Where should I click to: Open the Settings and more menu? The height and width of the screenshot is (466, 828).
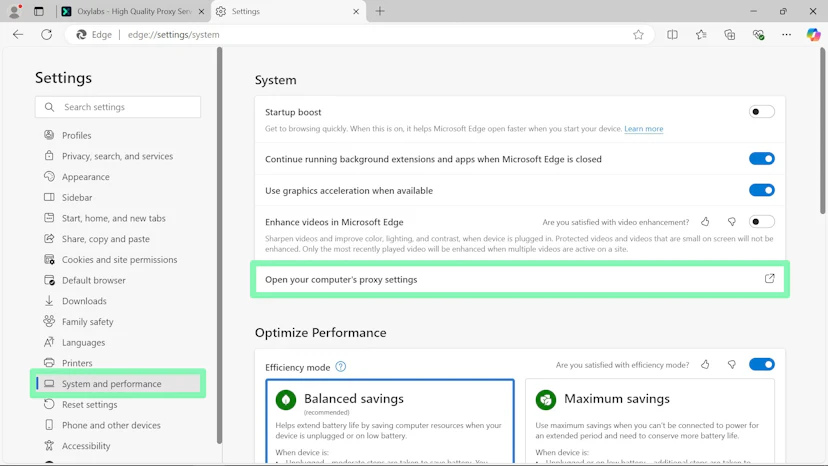point(786,34)
